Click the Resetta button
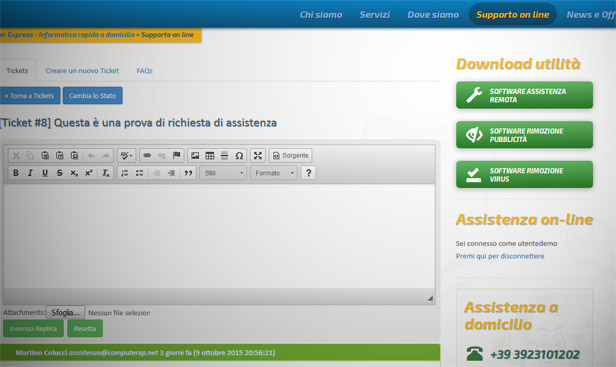Image resolution: width=616 pixels, height=367 pixels. (x=85, y=328)
